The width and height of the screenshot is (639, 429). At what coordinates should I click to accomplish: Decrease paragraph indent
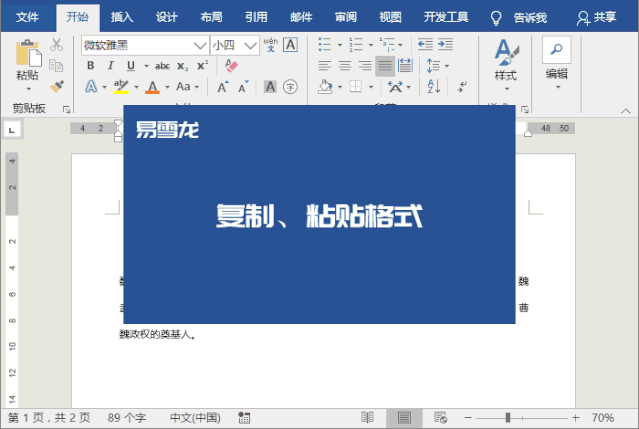tap(425, 44)
